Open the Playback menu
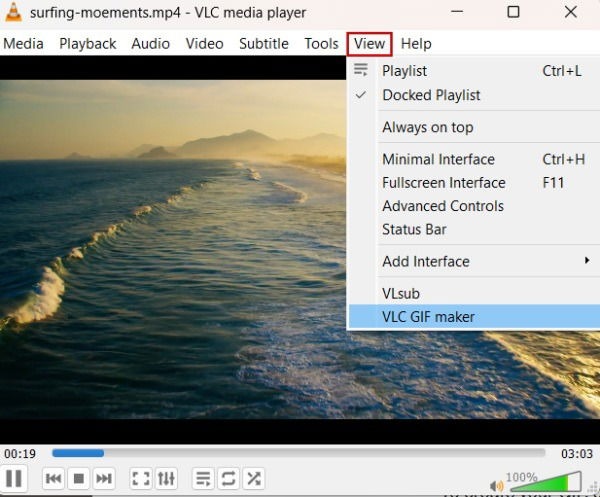The image size is (600, 497). tap(87, 44)
